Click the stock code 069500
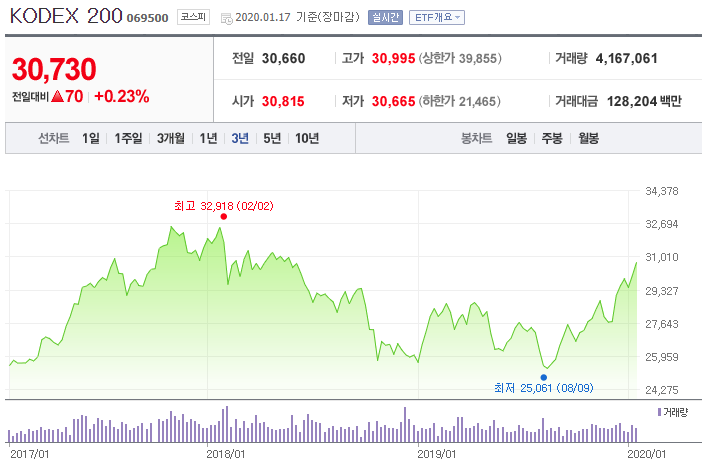The image size is (702, 471). (147, 18)
